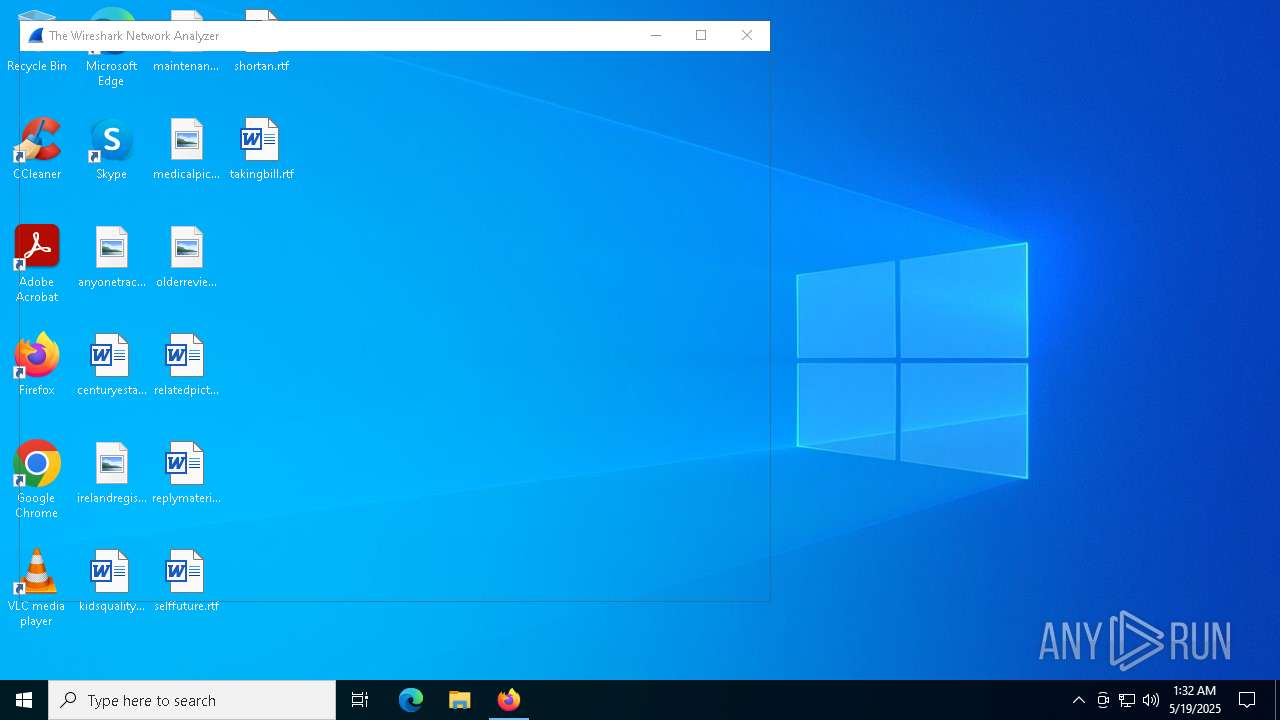The height and width of the screenshot is (720, 1280).
Task: Open Task View from the taskbar
Action: click(360, 700)
